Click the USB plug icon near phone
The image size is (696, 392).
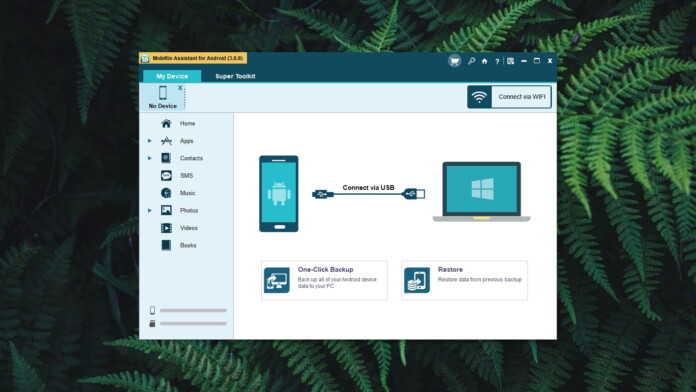[x=323, y=194]
